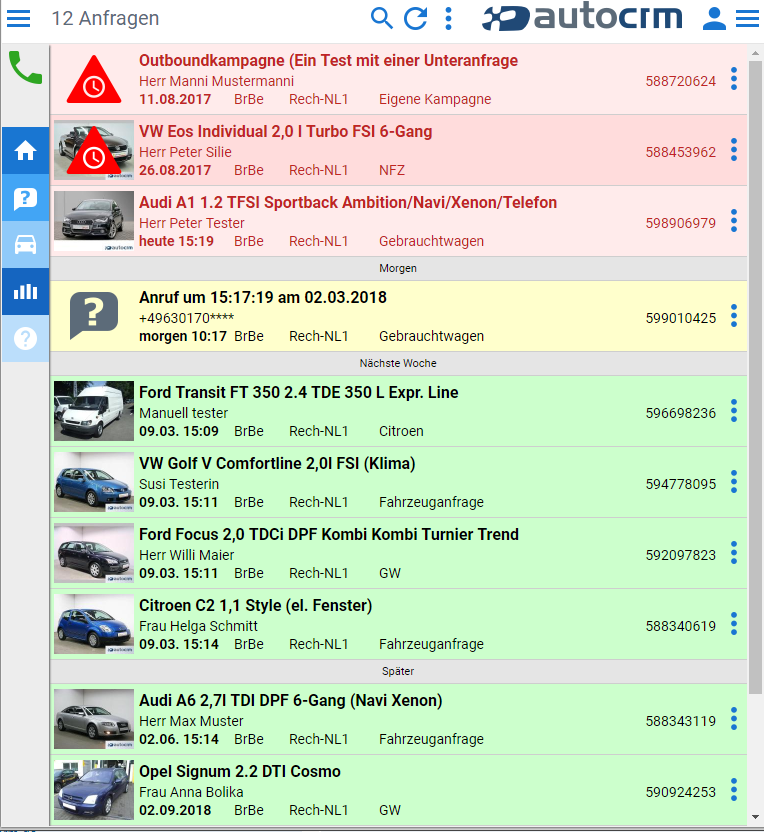Screen dimensions: 764x832
Task: Open 'Citroen C2 1,1 Style' request
Action: pos(256,605)
